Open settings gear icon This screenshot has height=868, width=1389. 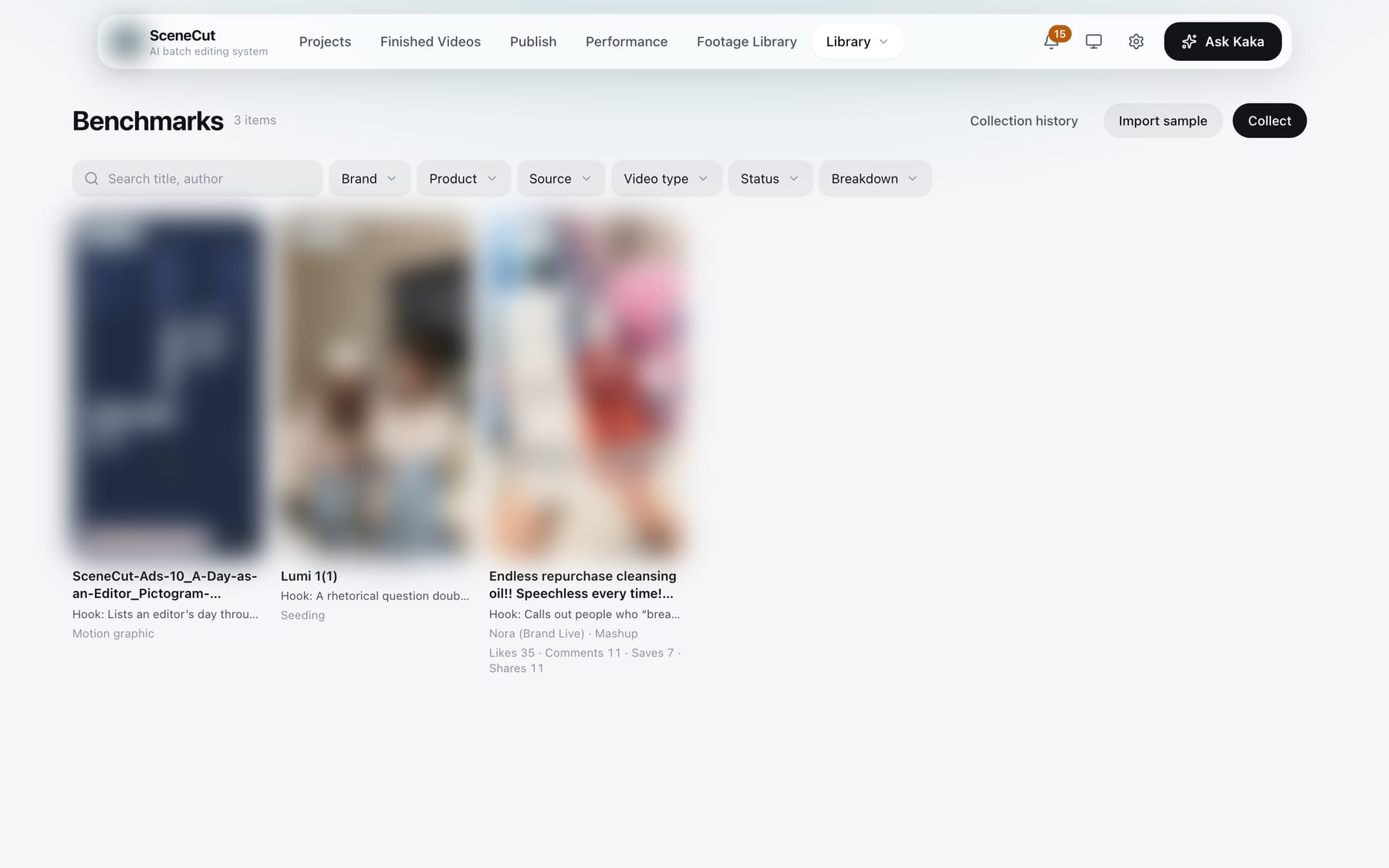pyautogui.click(x=1136, y=42)
